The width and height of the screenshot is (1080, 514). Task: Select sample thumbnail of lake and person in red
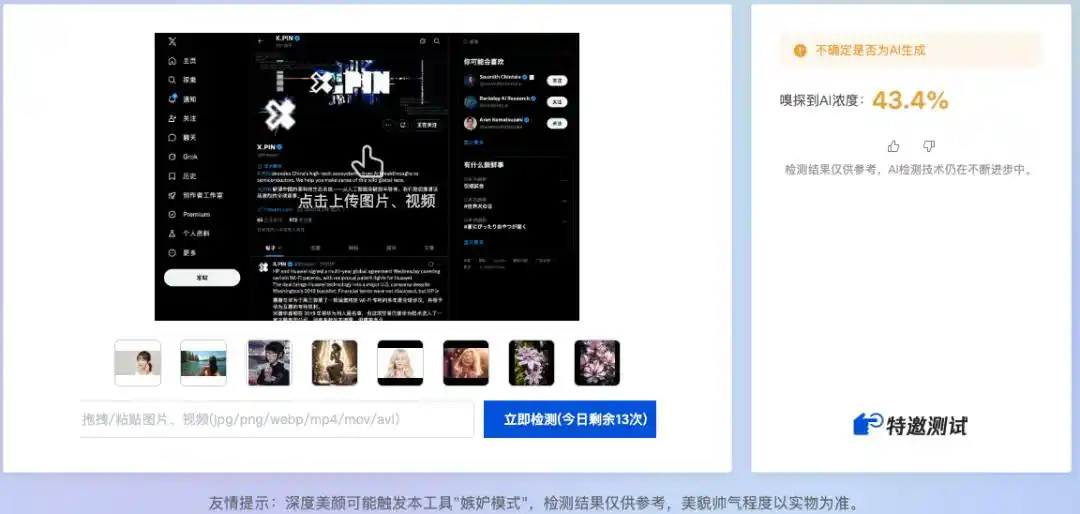pos(203,363)
